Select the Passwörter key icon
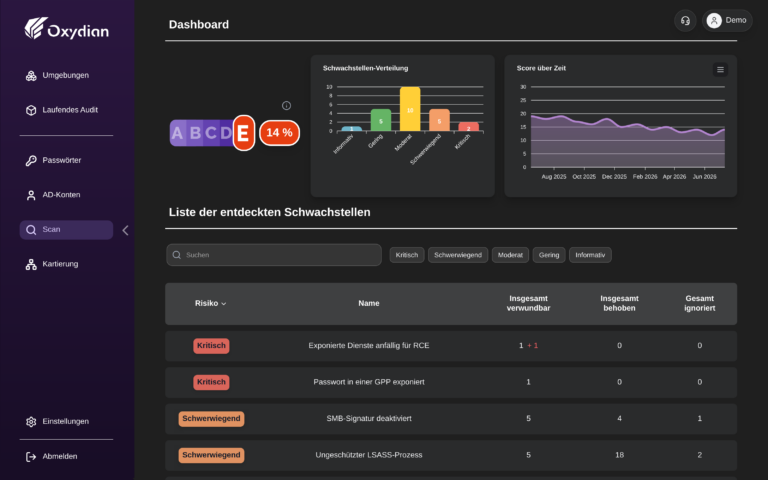 tap(31, 161)
